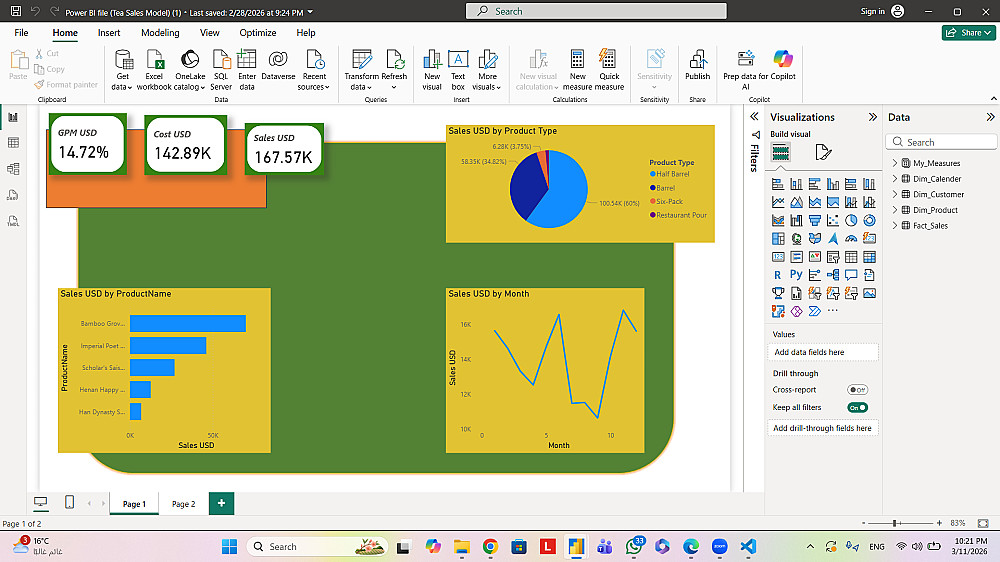
Task: Select the scatter chart visual
Action: [833, 221]
